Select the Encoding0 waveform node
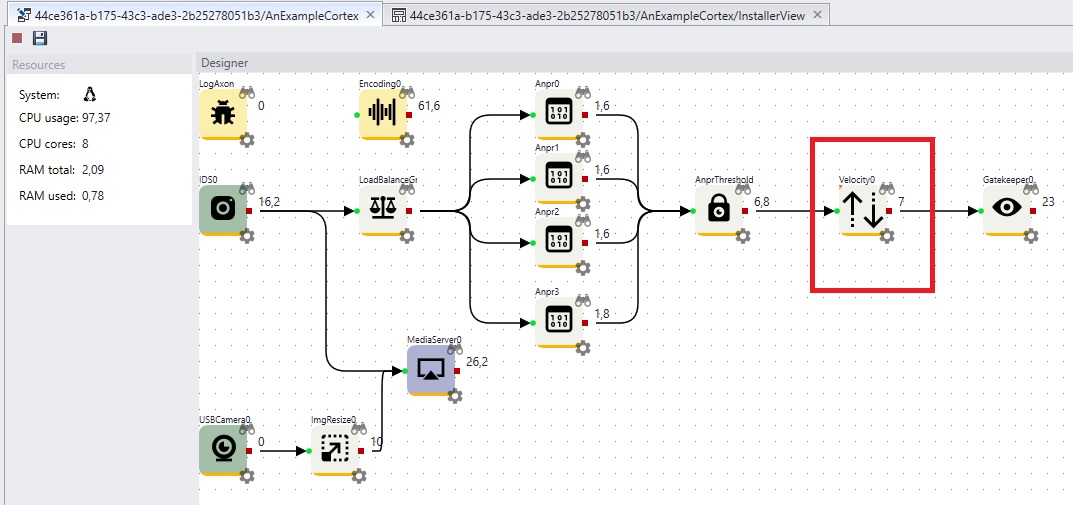Screen dimensions: 1073x505 pyautogui.click(x=383, y=114)
